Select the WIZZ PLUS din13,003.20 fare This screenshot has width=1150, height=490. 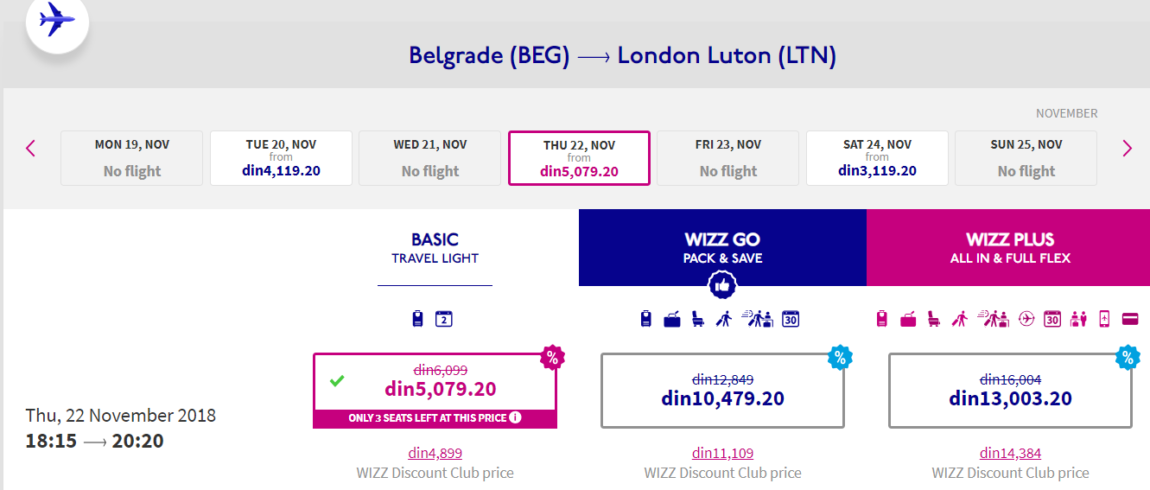1010,390
